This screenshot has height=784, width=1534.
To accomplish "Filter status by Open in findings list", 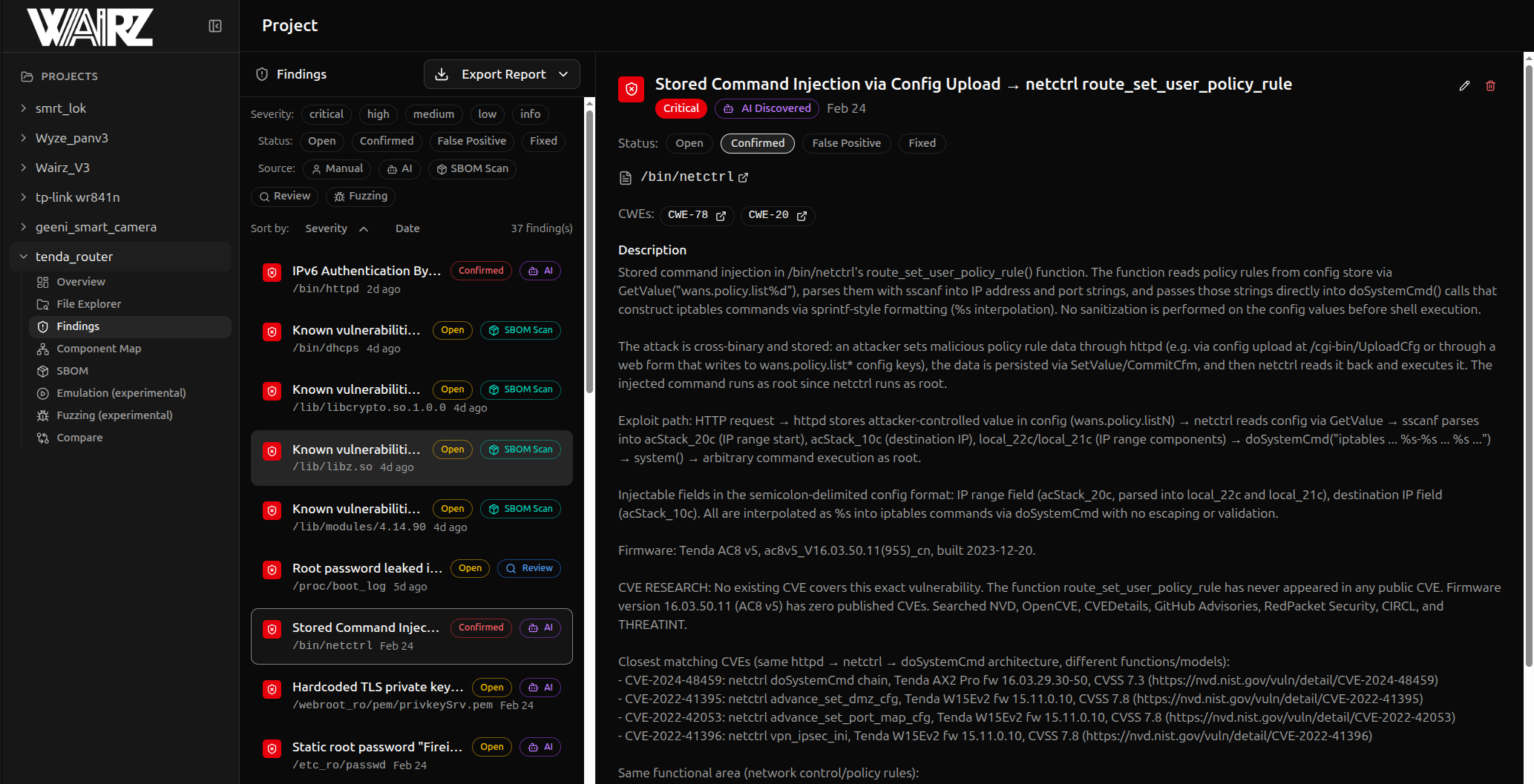I will coord(322,141).
